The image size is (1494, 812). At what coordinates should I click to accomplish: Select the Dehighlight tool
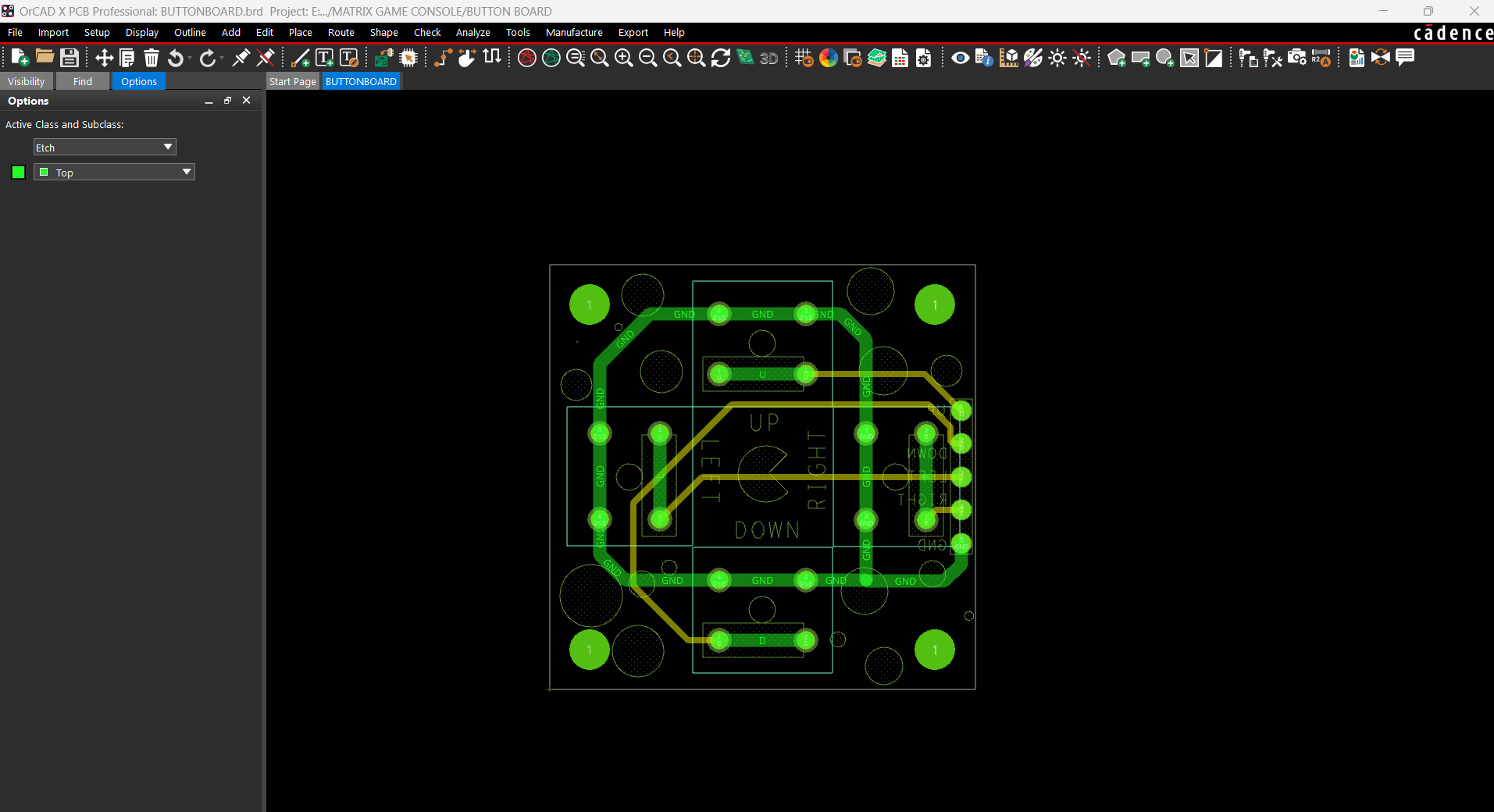pos(1082,57)
